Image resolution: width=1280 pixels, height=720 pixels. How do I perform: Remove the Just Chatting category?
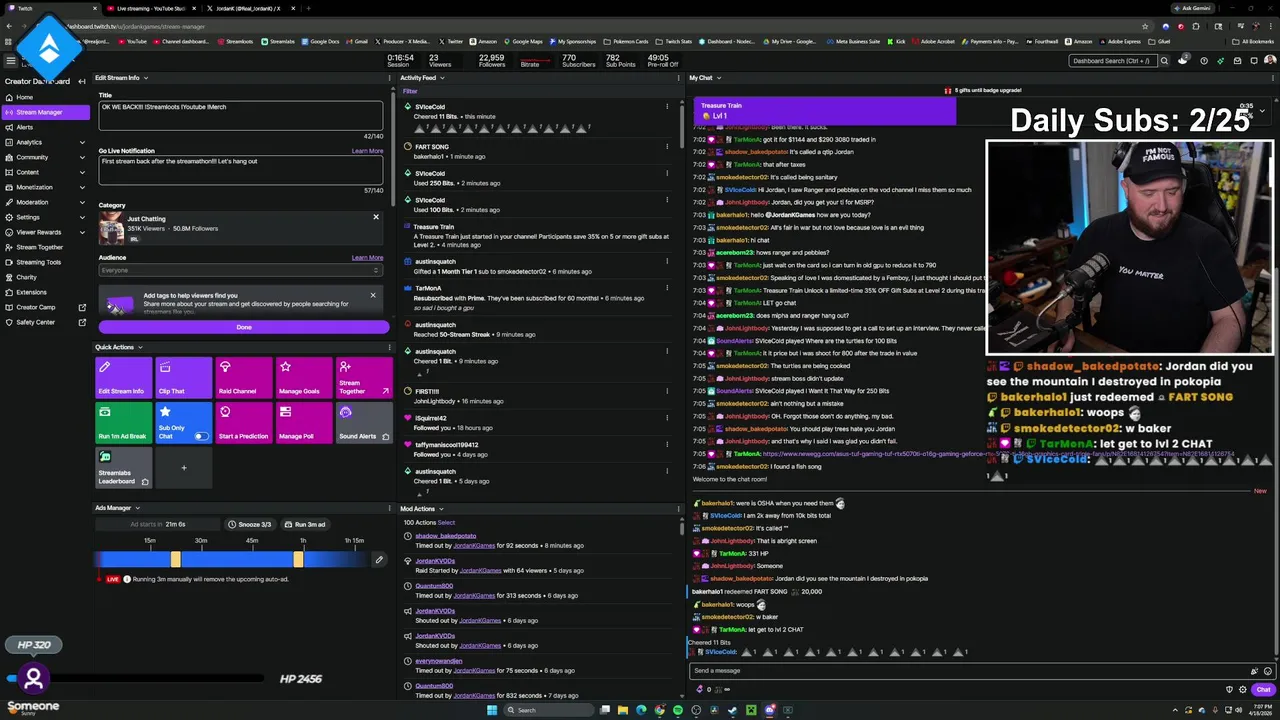coord(376,217)
